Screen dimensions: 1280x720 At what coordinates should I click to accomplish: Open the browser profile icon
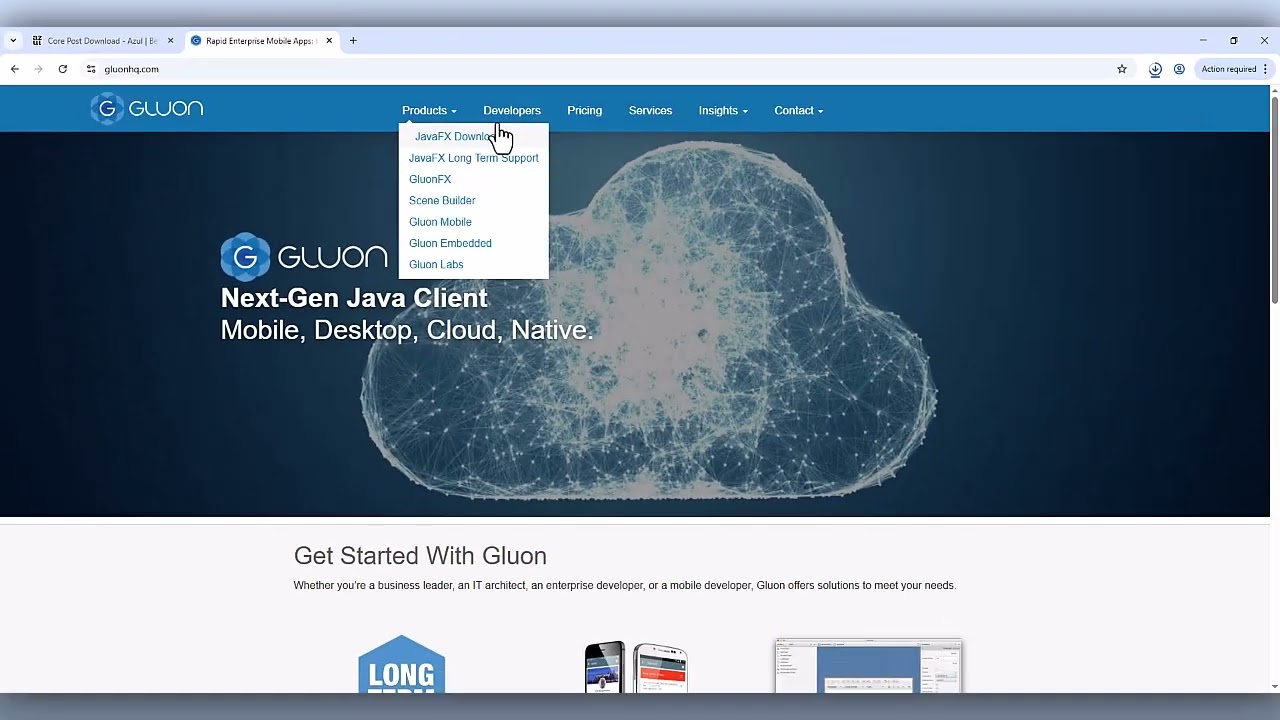[x=1179, y=69]
